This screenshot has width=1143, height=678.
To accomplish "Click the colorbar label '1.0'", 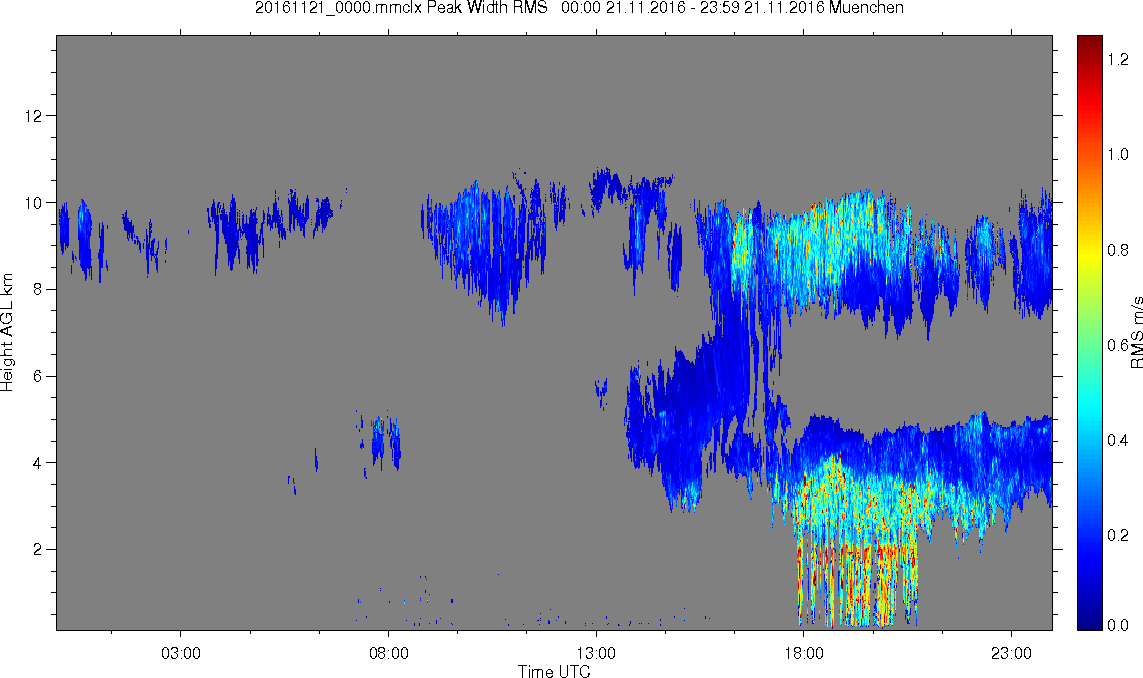I will 1117,155.
